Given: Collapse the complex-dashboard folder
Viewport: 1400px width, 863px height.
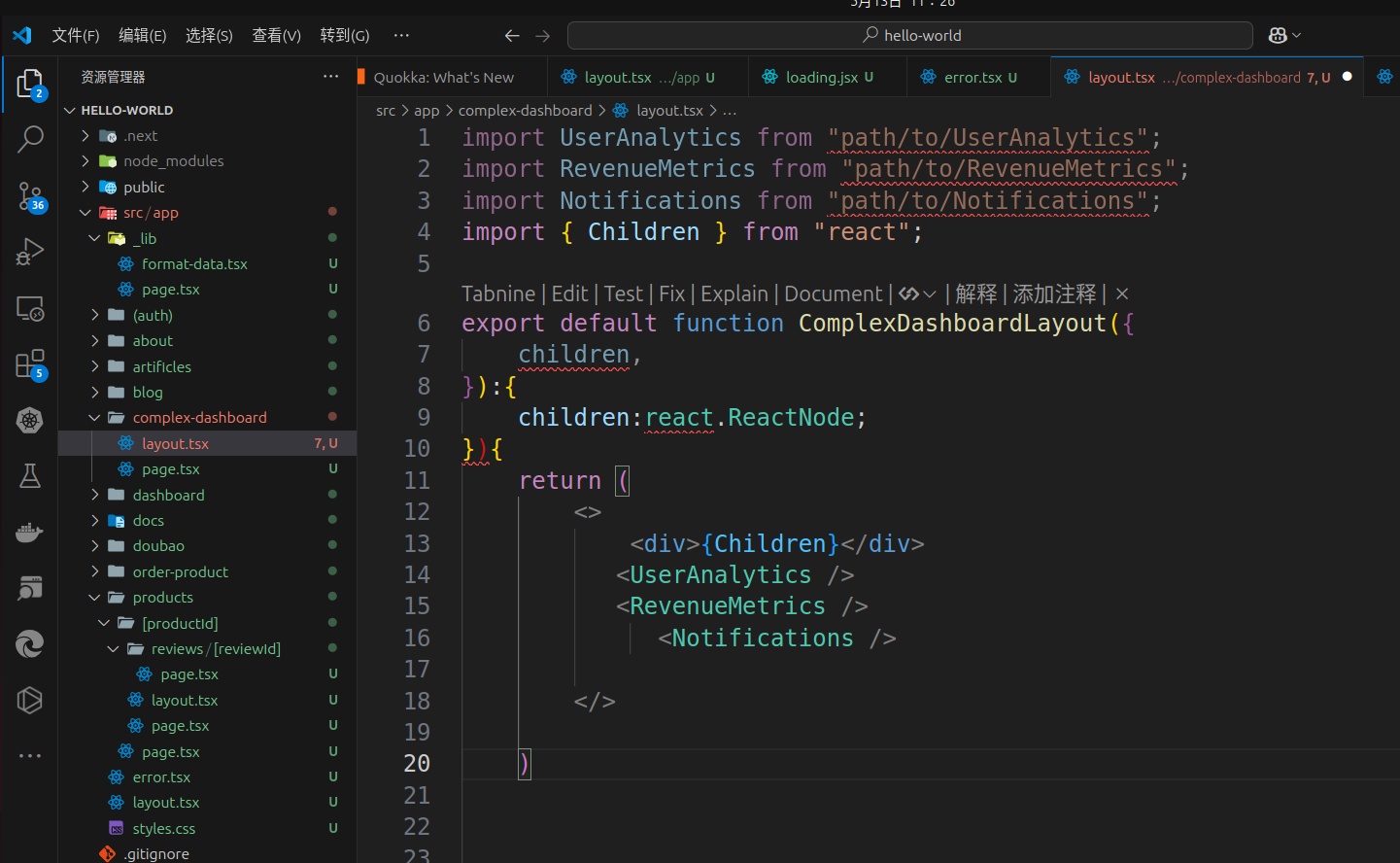Looking at the screenshot, I should pos(199,418).
